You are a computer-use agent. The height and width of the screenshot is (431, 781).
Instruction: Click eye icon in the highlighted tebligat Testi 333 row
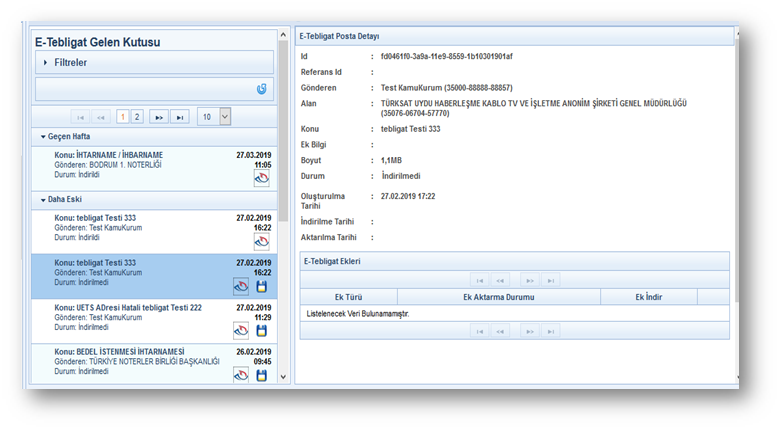point(241,286)
